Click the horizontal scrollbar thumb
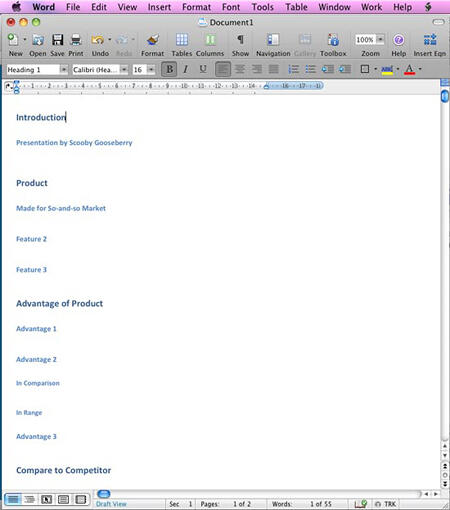The image size is (450, 510). [104, 494]
